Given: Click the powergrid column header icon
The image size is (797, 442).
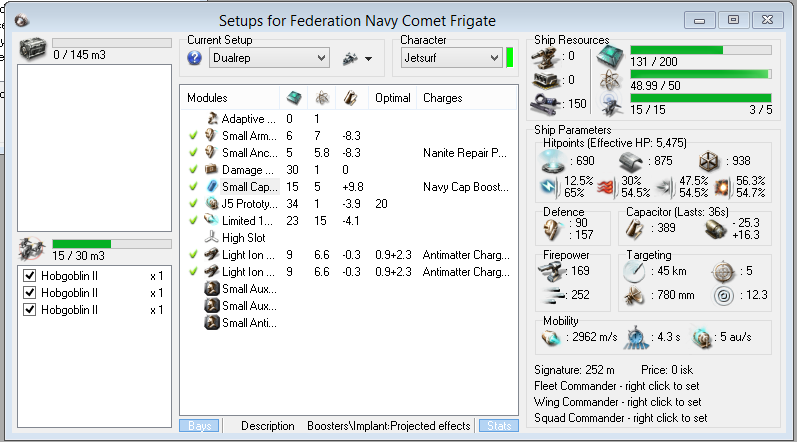Looking at the screenshot, I should tap(322, 98).
